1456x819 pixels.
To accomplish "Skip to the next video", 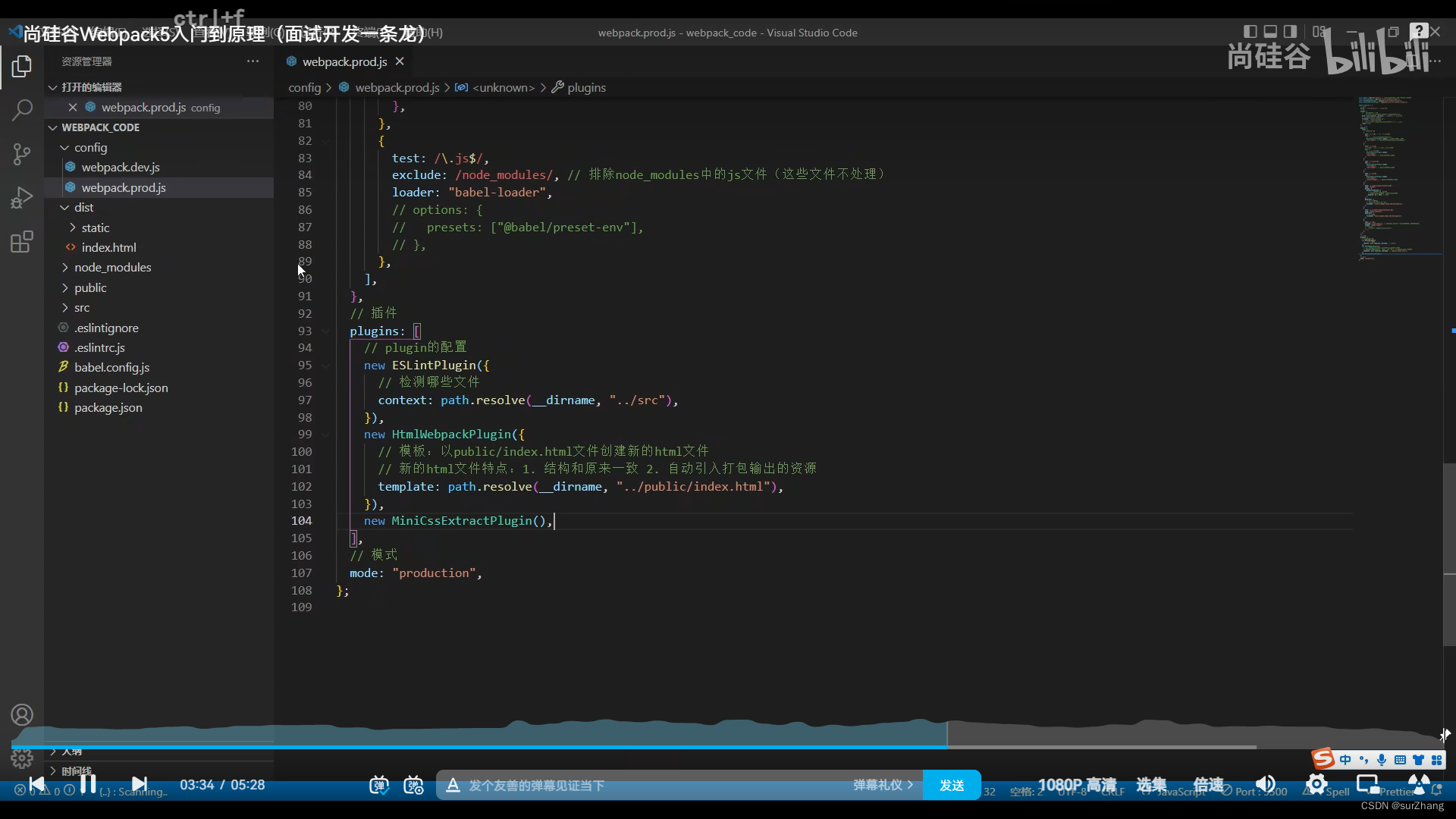I will pyautogui.click(x=140, y=784).
